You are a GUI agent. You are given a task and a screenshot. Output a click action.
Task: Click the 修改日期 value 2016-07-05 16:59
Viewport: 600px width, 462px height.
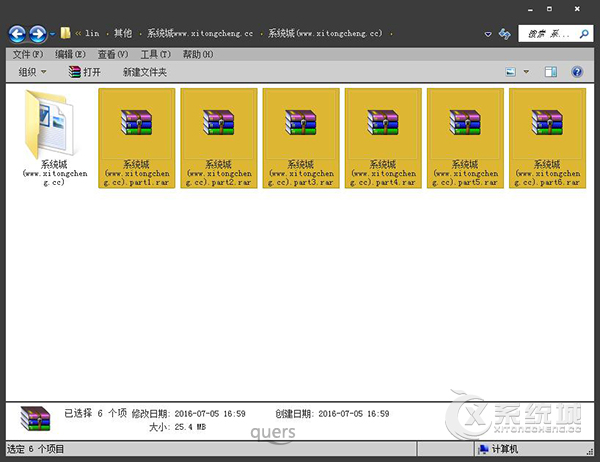point(210,414)
